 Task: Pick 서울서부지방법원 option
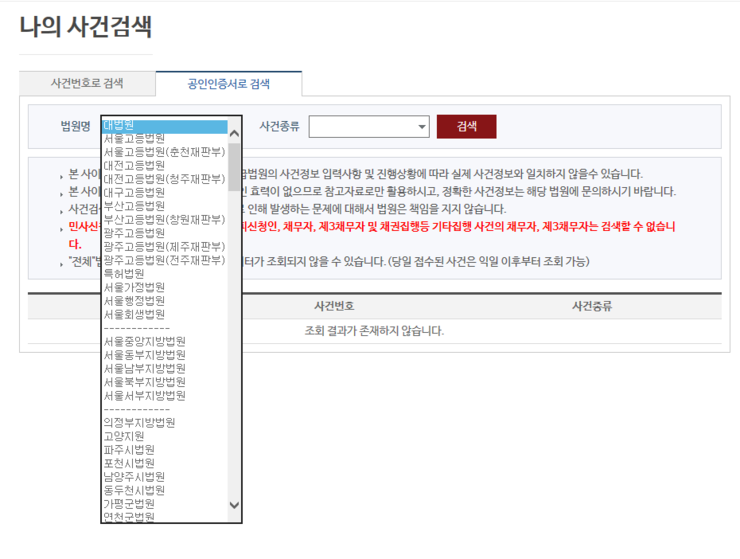coord(165,396)
